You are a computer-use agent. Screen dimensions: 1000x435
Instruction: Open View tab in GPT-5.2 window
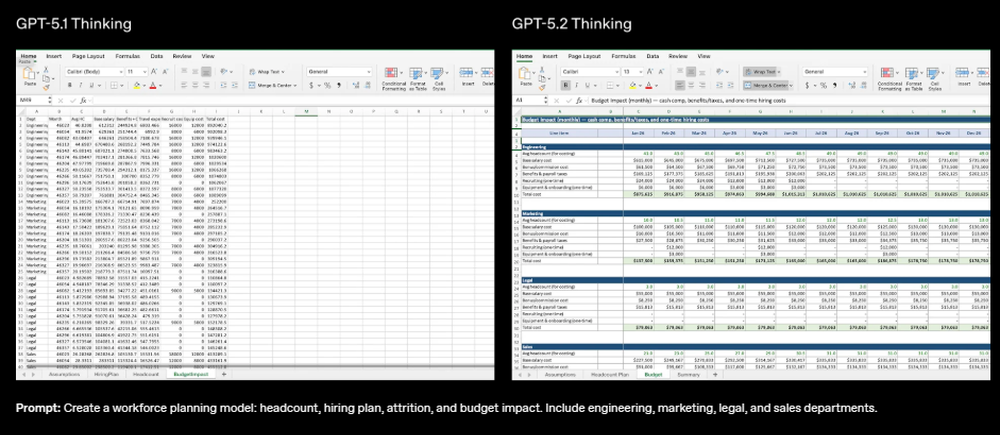tap(703, 56)
